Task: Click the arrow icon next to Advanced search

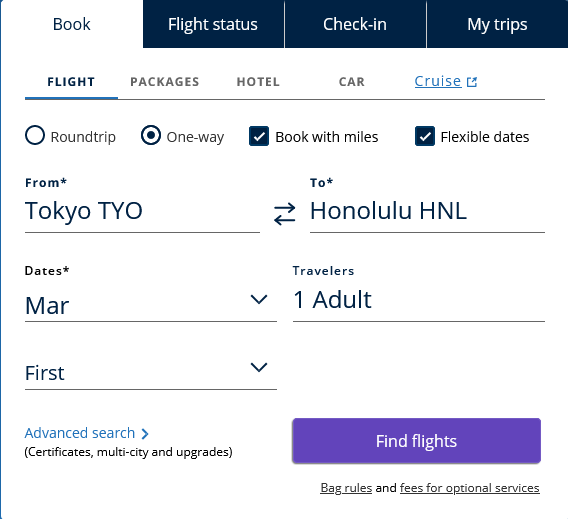Action: pos(145,434)
